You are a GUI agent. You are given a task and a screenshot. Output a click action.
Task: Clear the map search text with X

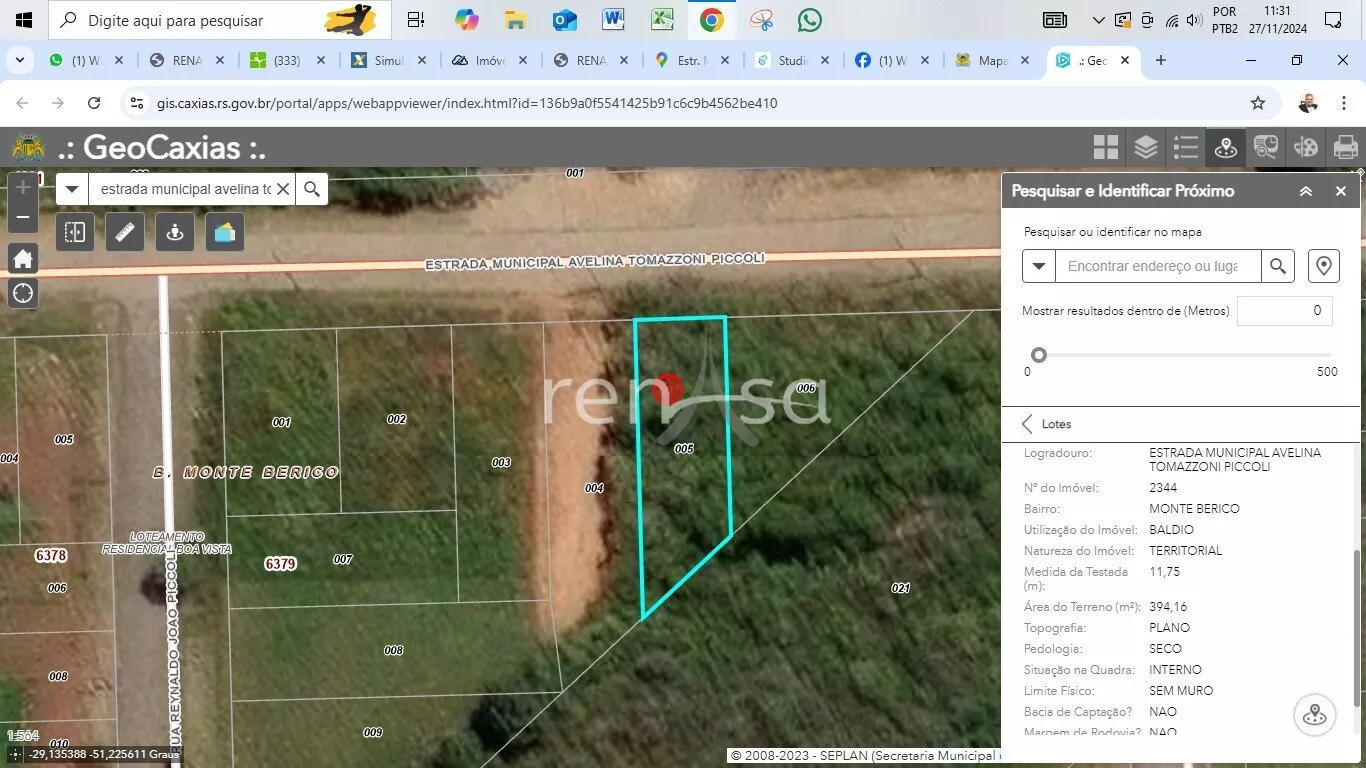coord(283,189)
